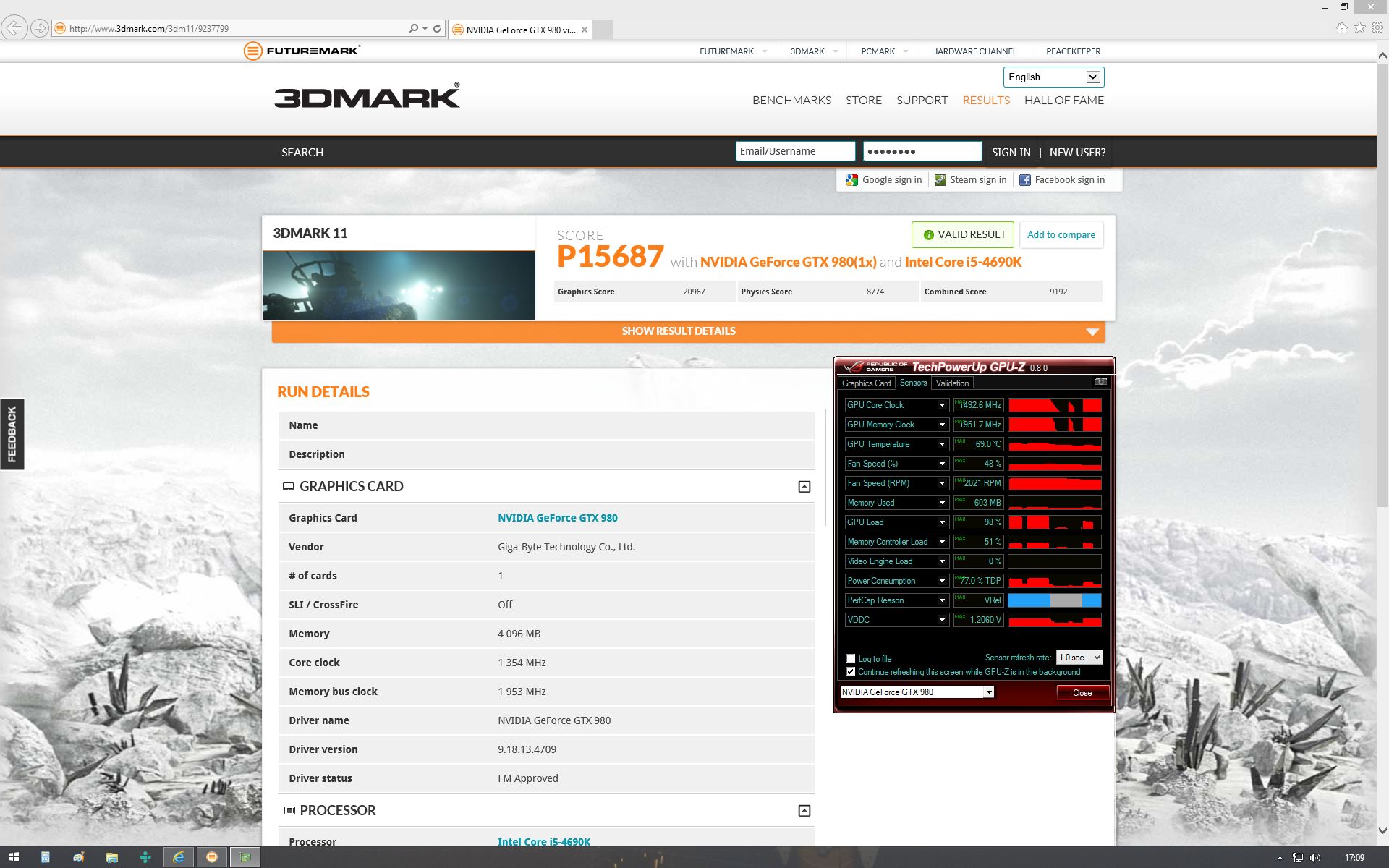
Task: Expand Show Result Details bar
Action: click(688, 331)
